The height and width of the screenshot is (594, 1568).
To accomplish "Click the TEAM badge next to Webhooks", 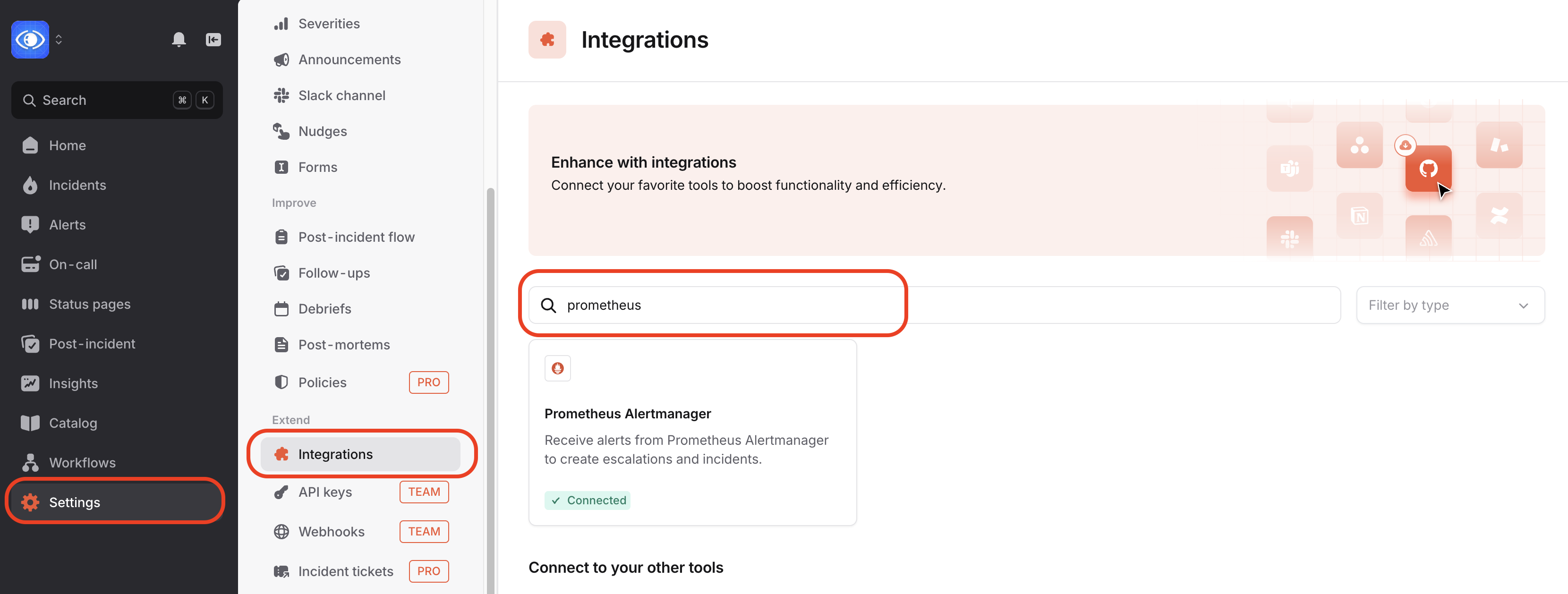I will [424, 531].
